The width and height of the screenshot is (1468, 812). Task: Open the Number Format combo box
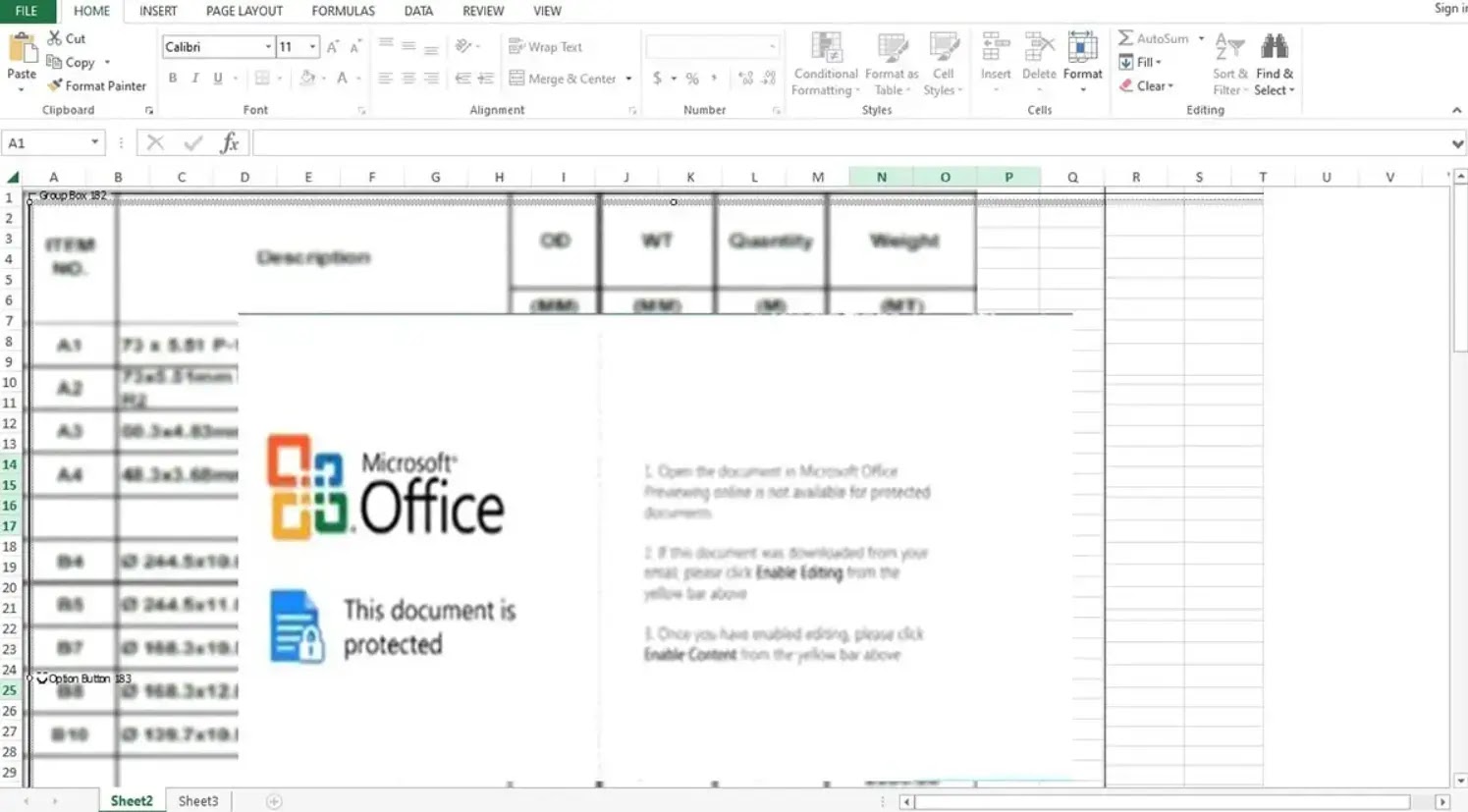[712, 46]
